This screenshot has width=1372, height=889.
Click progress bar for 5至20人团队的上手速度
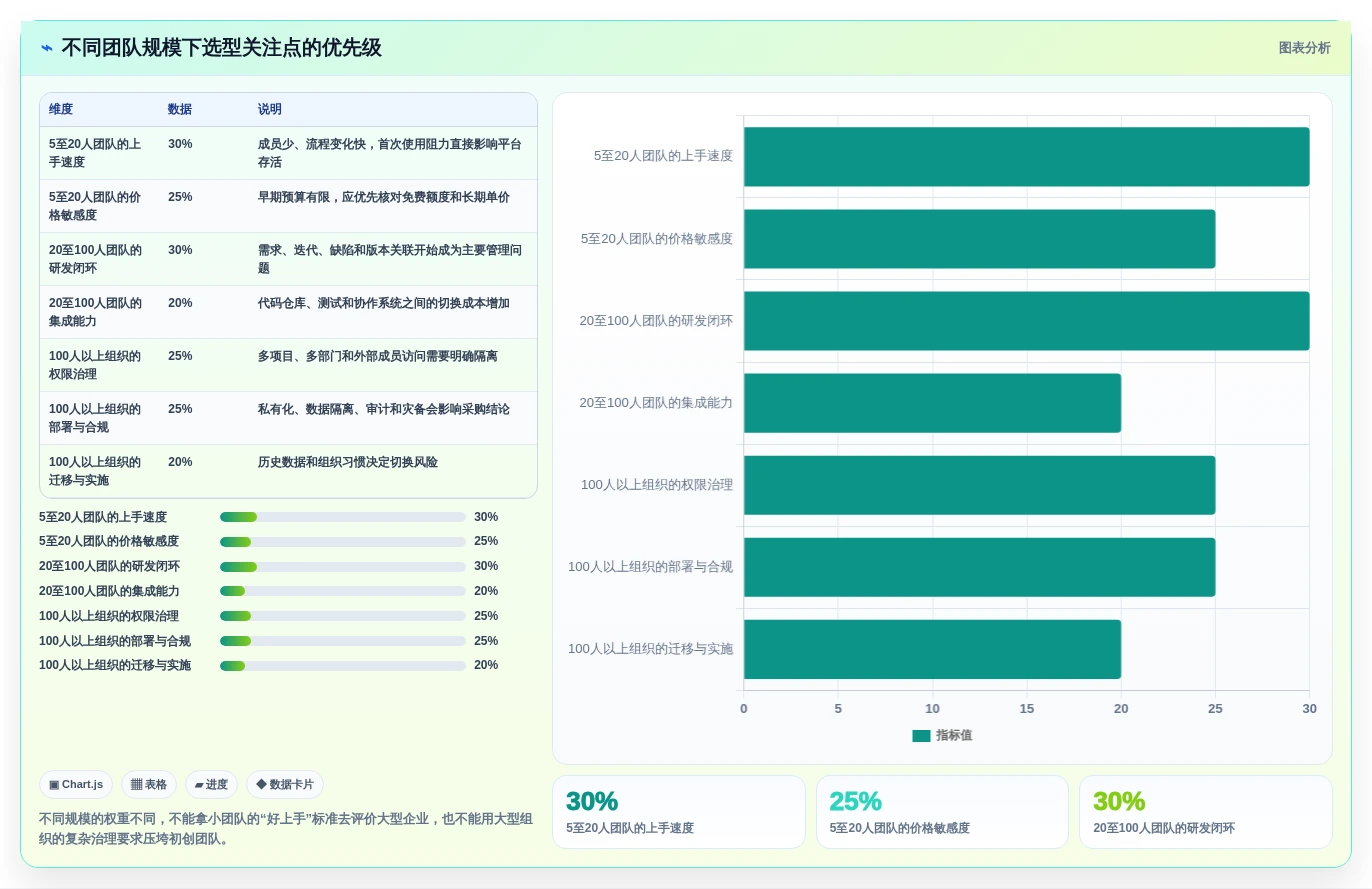[343, 517]
